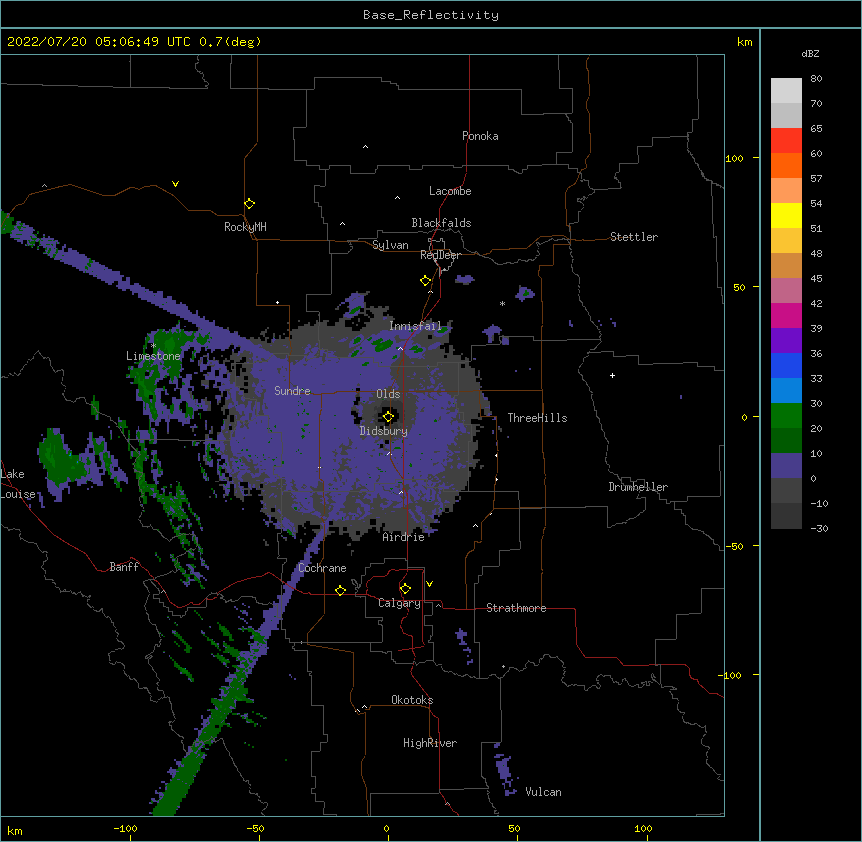Click the yellow diamond marker above Calgary label

tap(405, 589)
